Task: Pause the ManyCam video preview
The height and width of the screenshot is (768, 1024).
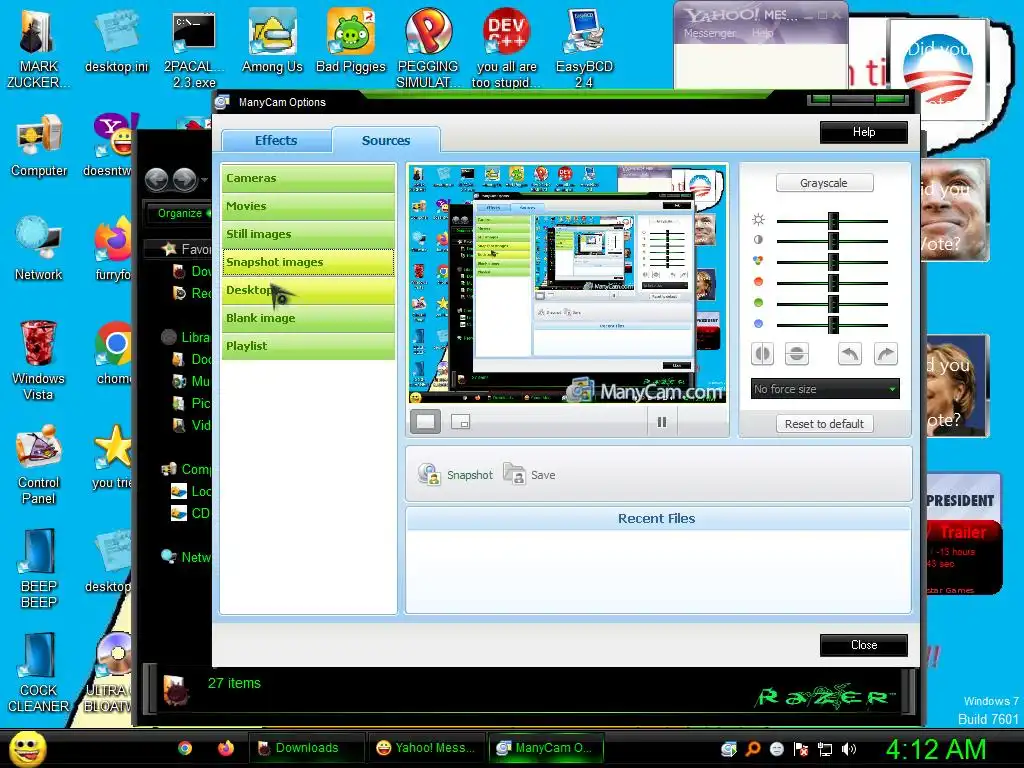Action: tap(662, 422)
